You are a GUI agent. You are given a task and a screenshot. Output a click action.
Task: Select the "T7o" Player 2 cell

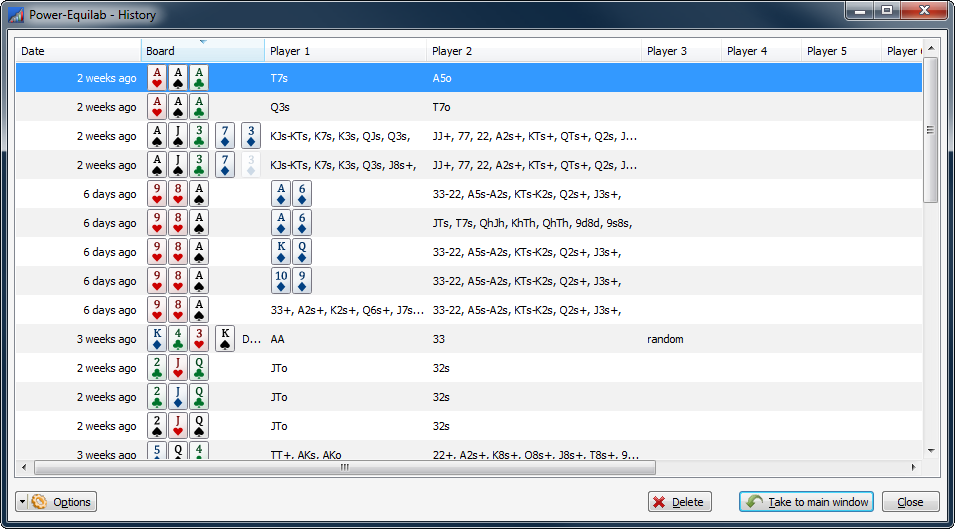pos(442,107)
